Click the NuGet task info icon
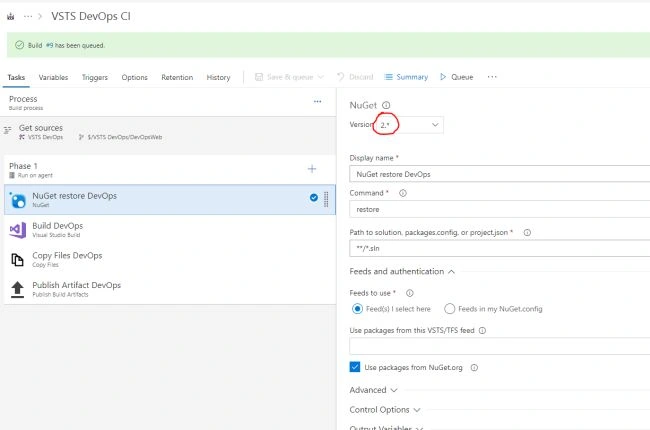 coord(386,105)
